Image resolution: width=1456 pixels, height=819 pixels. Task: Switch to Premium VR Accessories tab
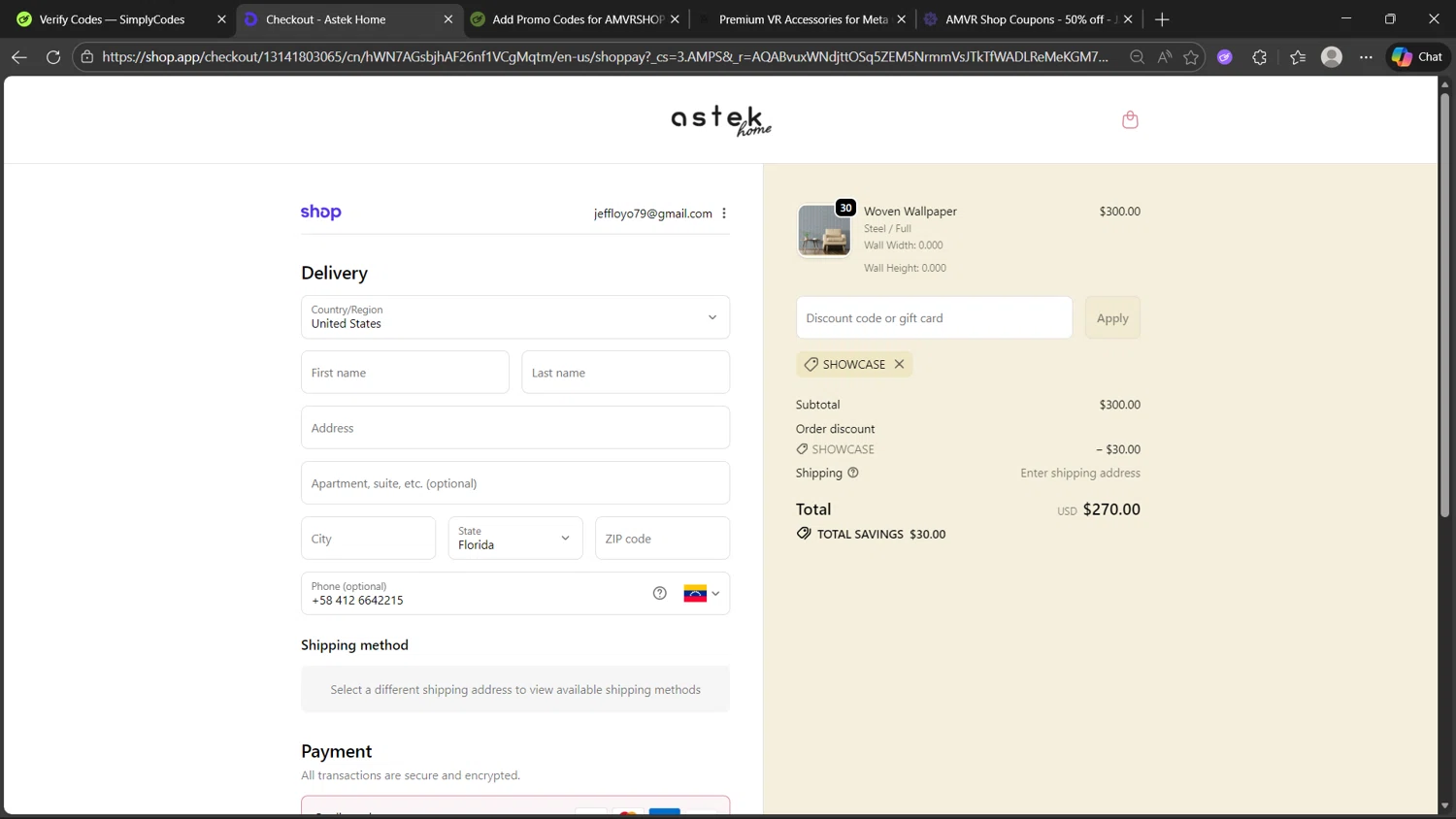click(803, 19)
